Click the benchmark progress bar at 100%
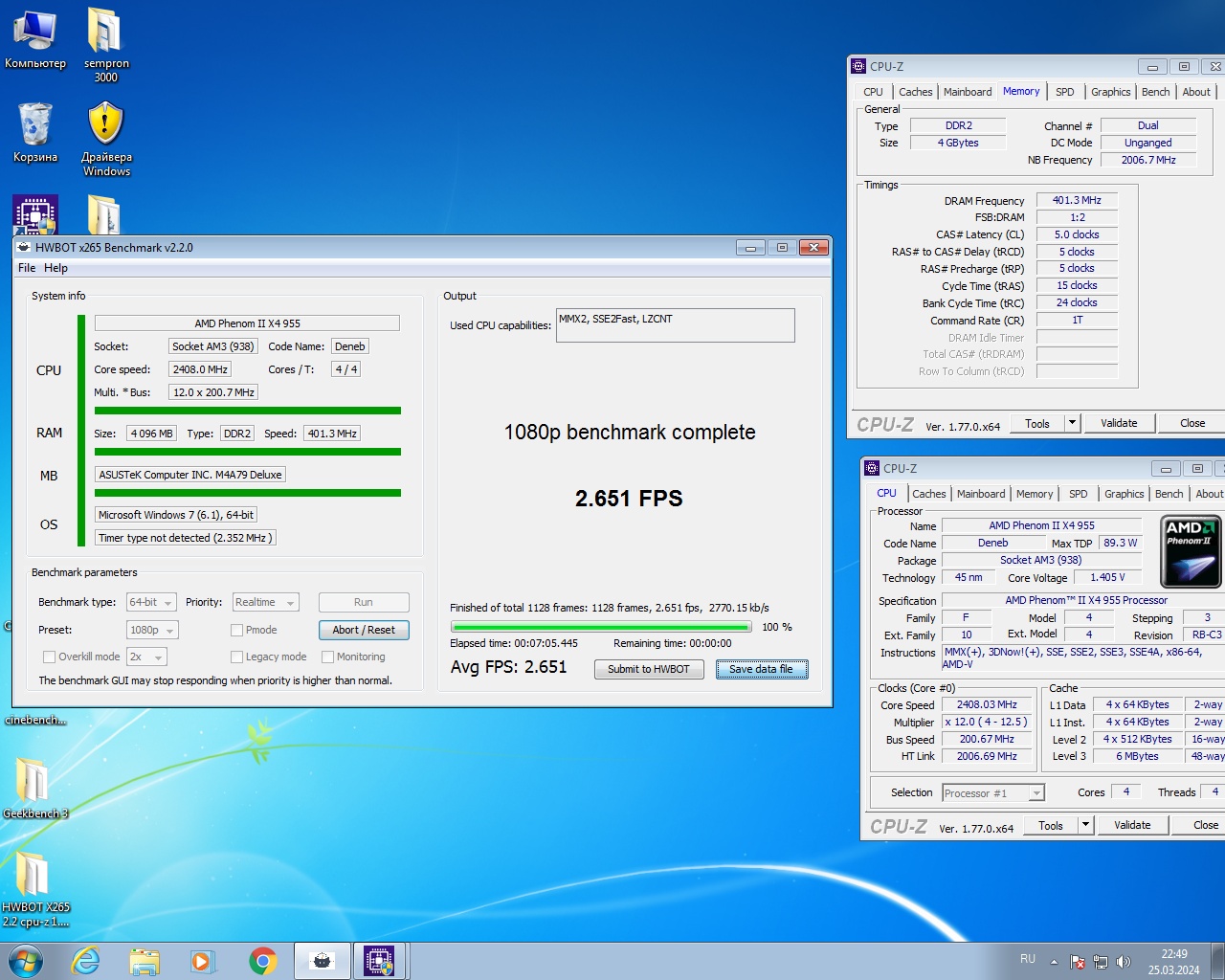 point(601,627)
